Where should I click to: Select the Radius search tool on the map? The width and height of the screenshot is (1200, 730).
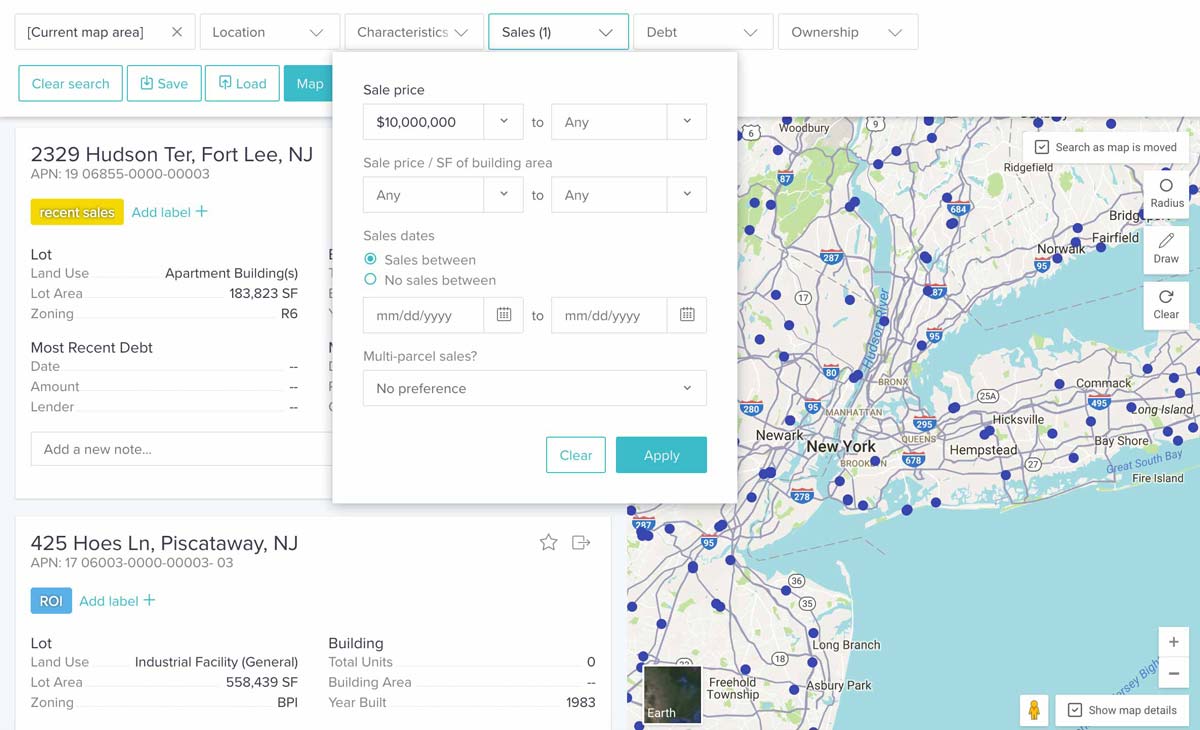[x=1166, y=193]
